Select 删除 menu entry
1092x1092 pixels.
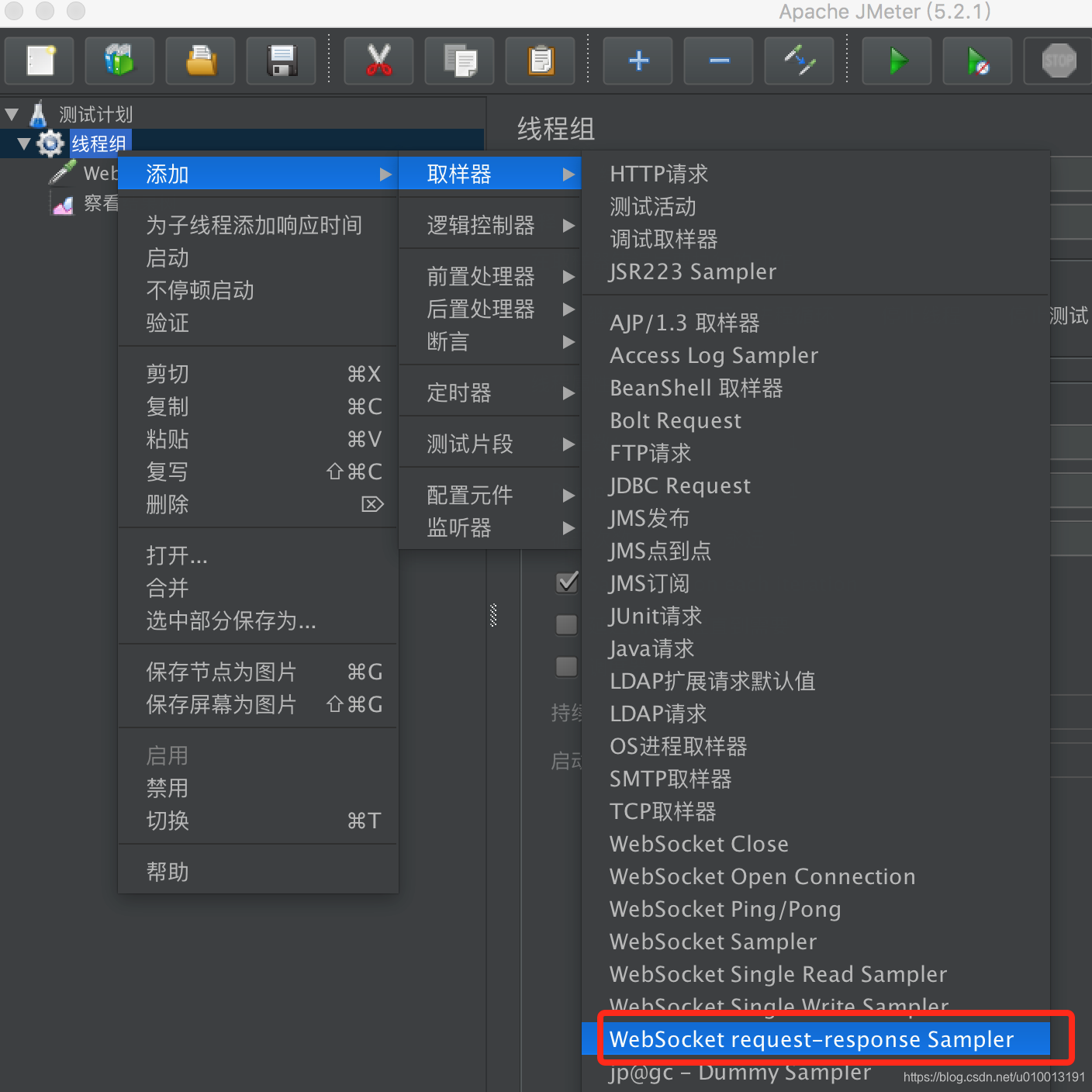tap(258, 505)
